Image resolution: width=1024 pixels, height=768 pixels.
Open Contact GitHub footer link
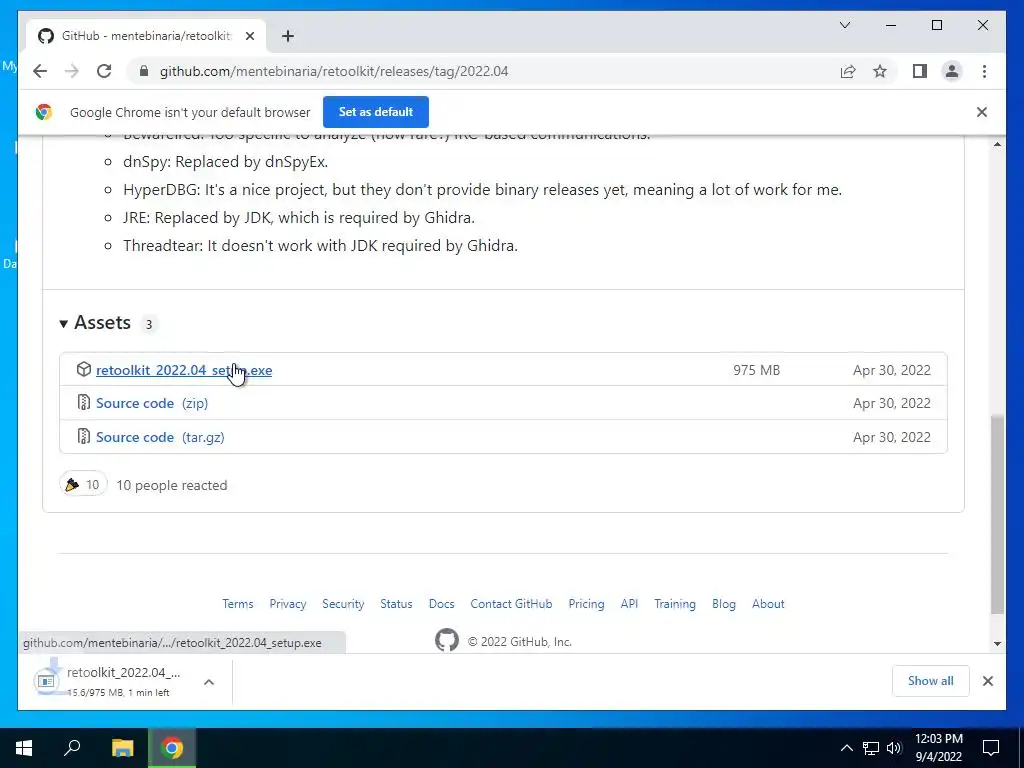click(511, 604)
